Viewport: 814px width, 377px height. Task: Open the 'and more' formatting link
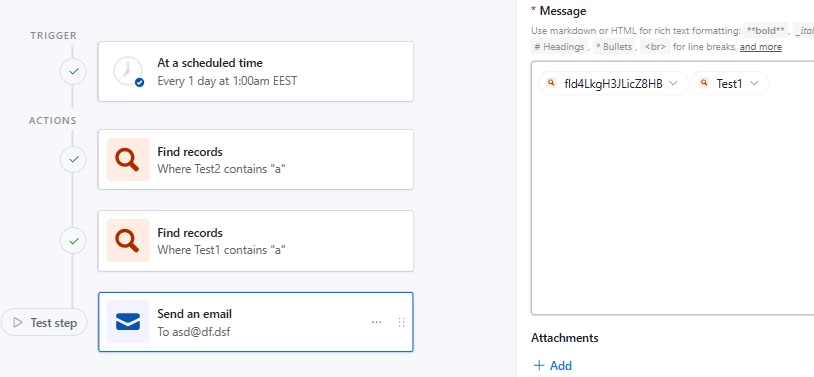click(x=761, y=47)
